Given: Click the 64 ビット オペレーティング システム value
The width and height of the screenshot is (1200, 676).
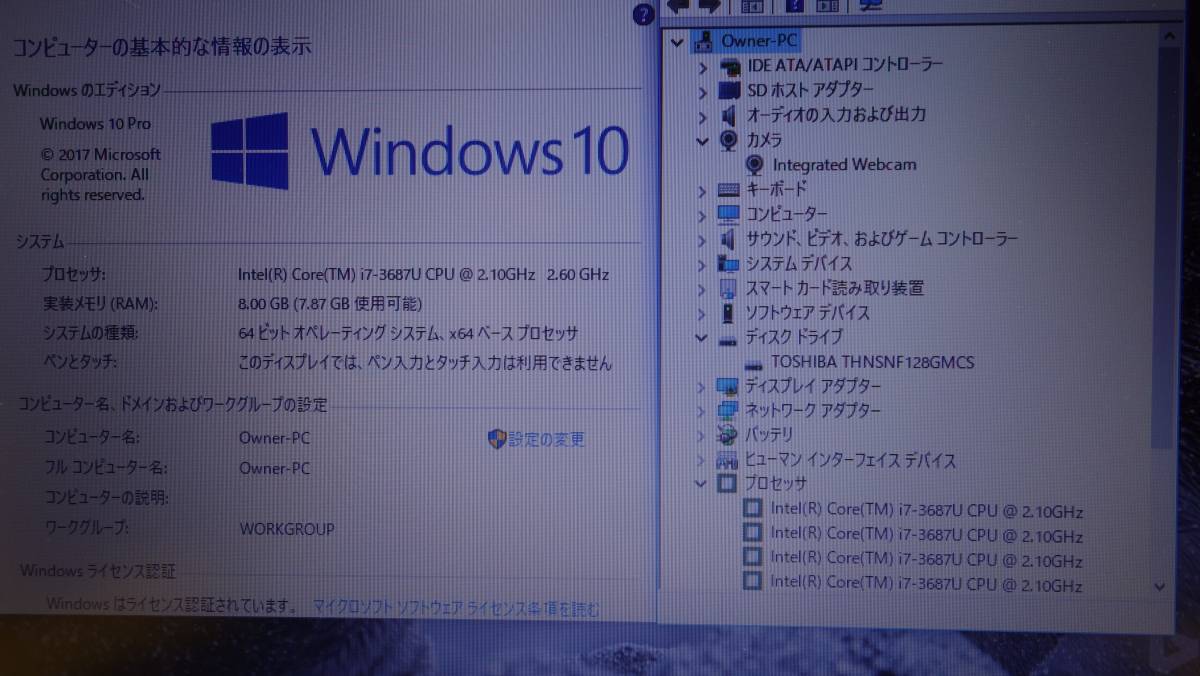Looking at the screenshot, I should [408, 334].
